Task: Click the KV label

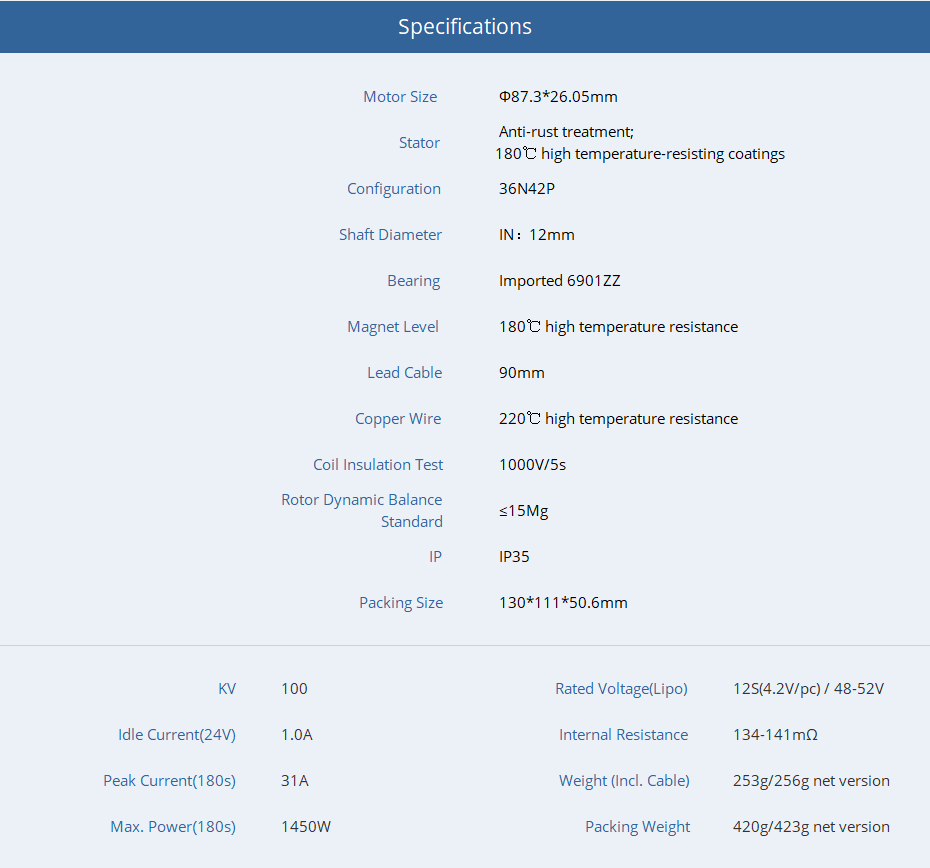Action: point(227,689)
